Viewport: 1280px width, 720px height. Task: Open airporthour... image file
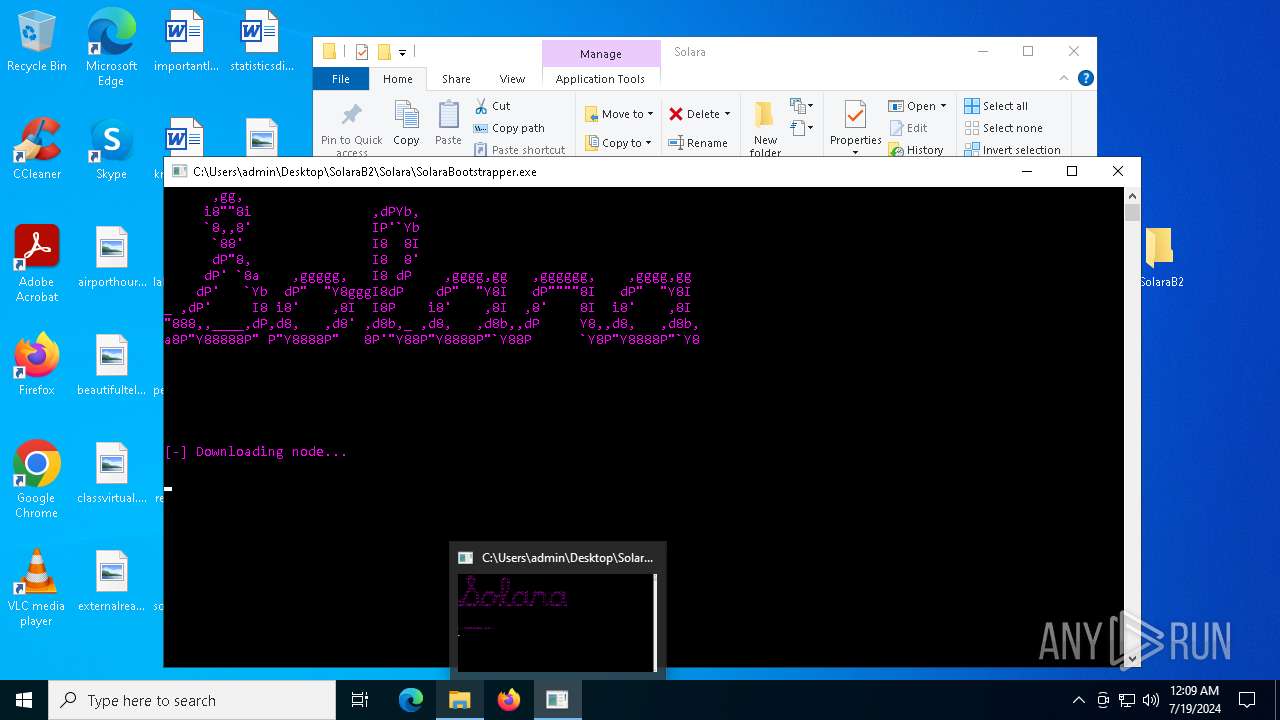[x=111, y=258]
